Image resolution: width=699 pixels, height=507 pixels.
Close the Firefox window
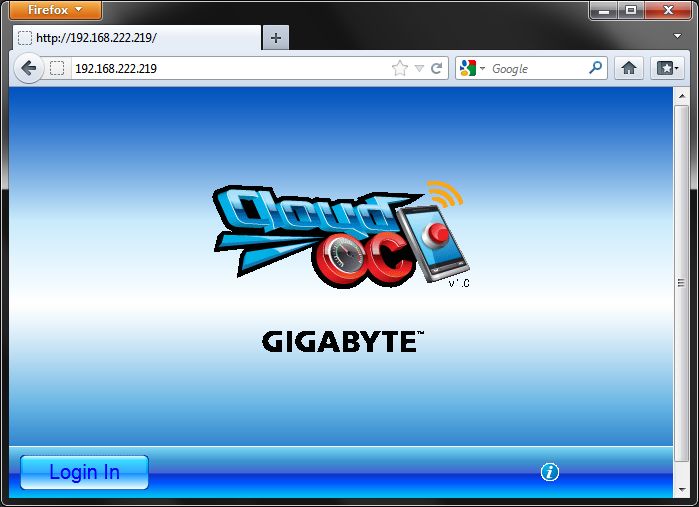pyautogui.click(x=668, y=10)
